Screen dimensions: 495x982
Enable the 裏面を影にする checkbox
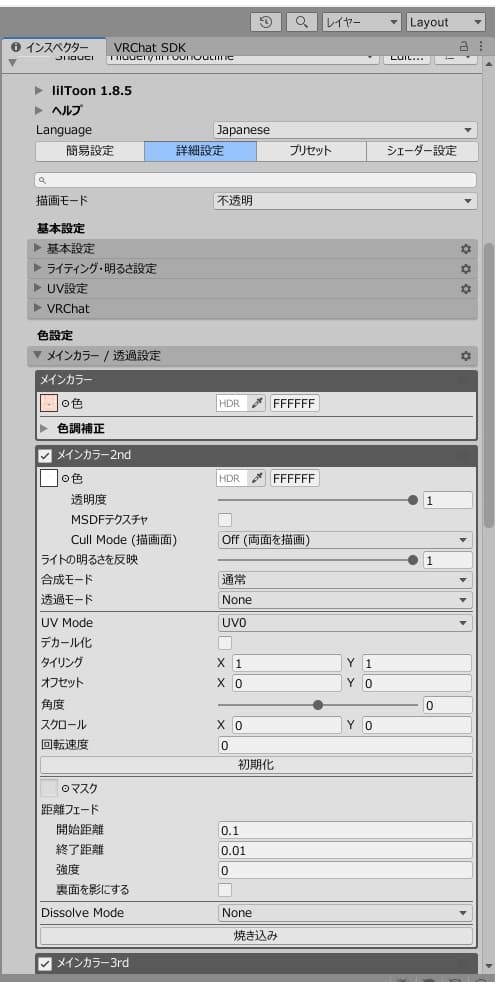point(225,889)
